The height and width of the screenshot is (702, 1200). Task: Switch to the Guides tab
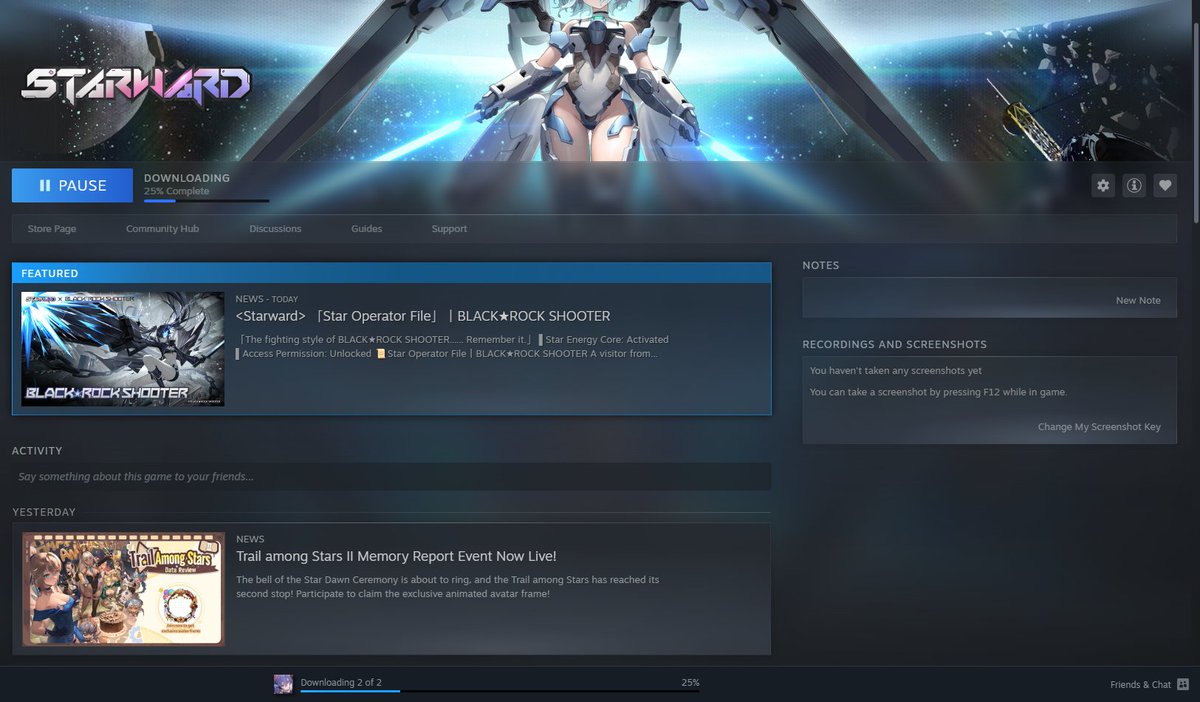(x=367, y=229)
